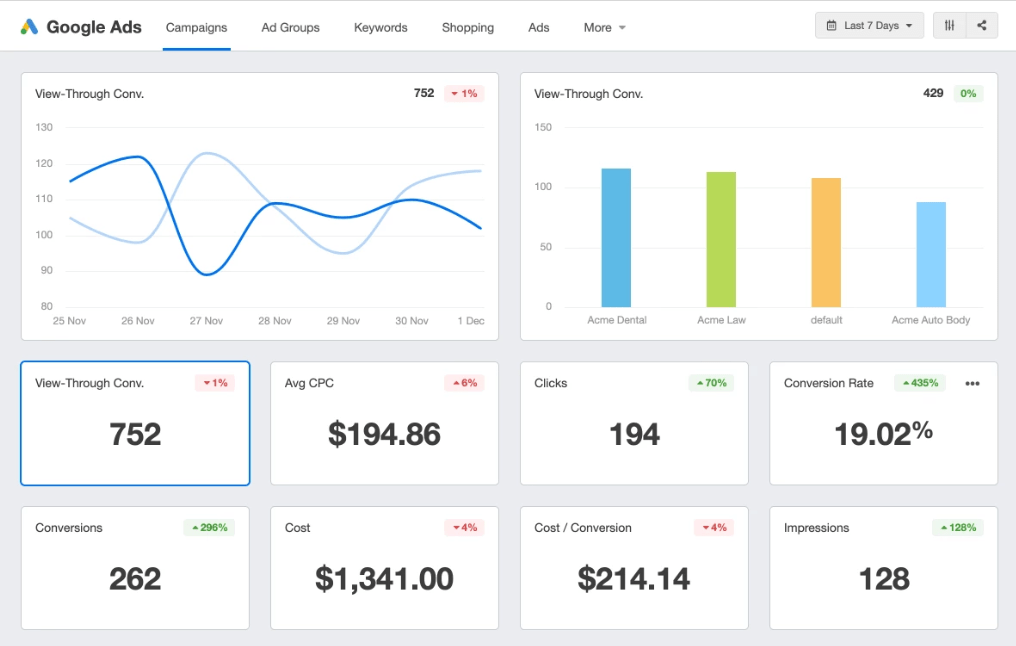Click the Ads navigation link
Viewport: 1016px width, 646px height.
(x=538, y=28)
